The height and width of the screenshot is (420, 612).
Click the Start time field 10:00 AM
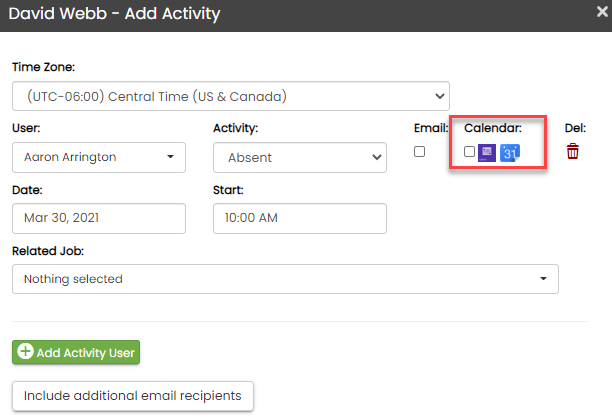299,218
